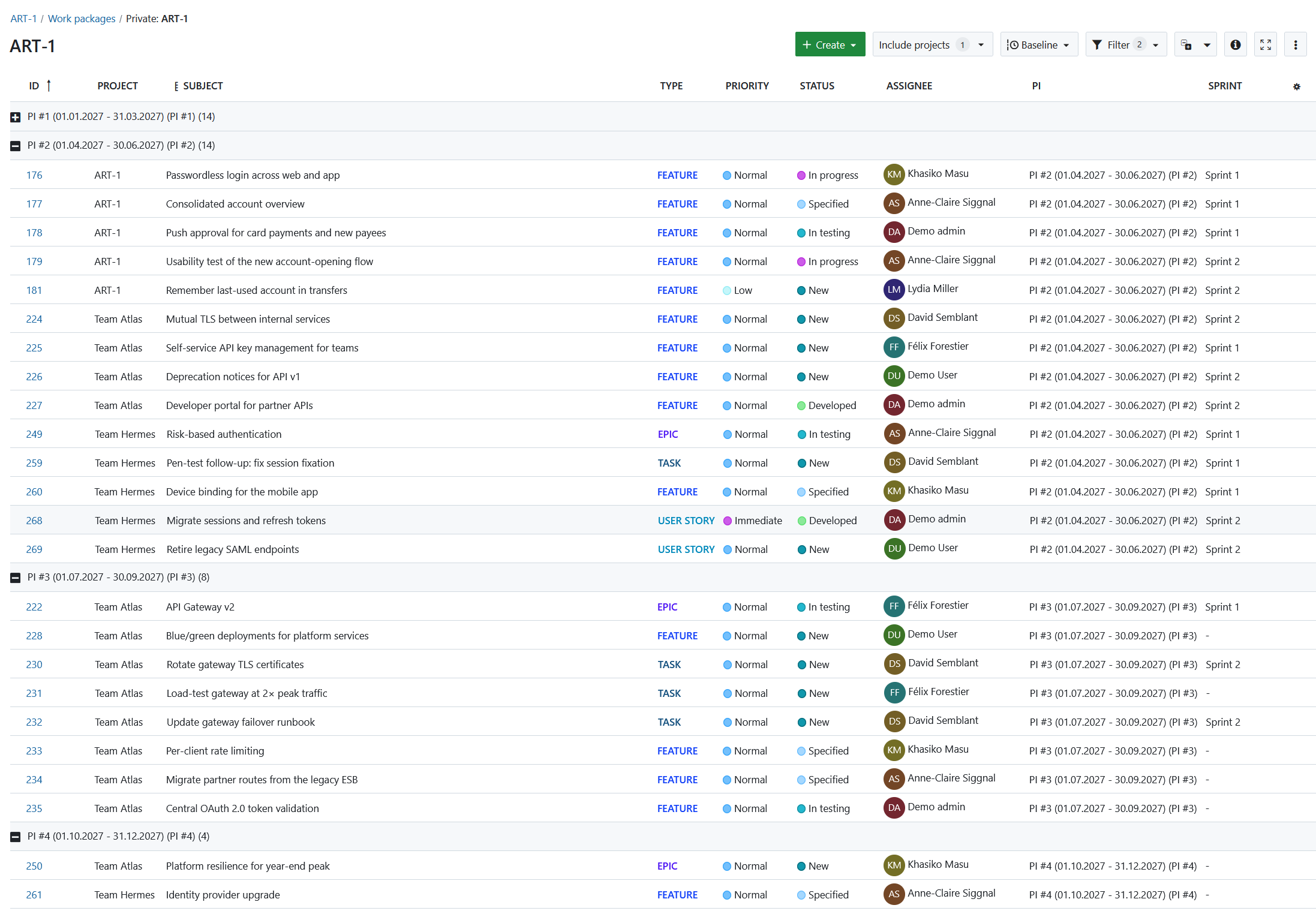Viewport: 1316px width, 914px height.
Task: Click subject 'Passwordless login across web and app'
Action: click(x=253, y=175)
